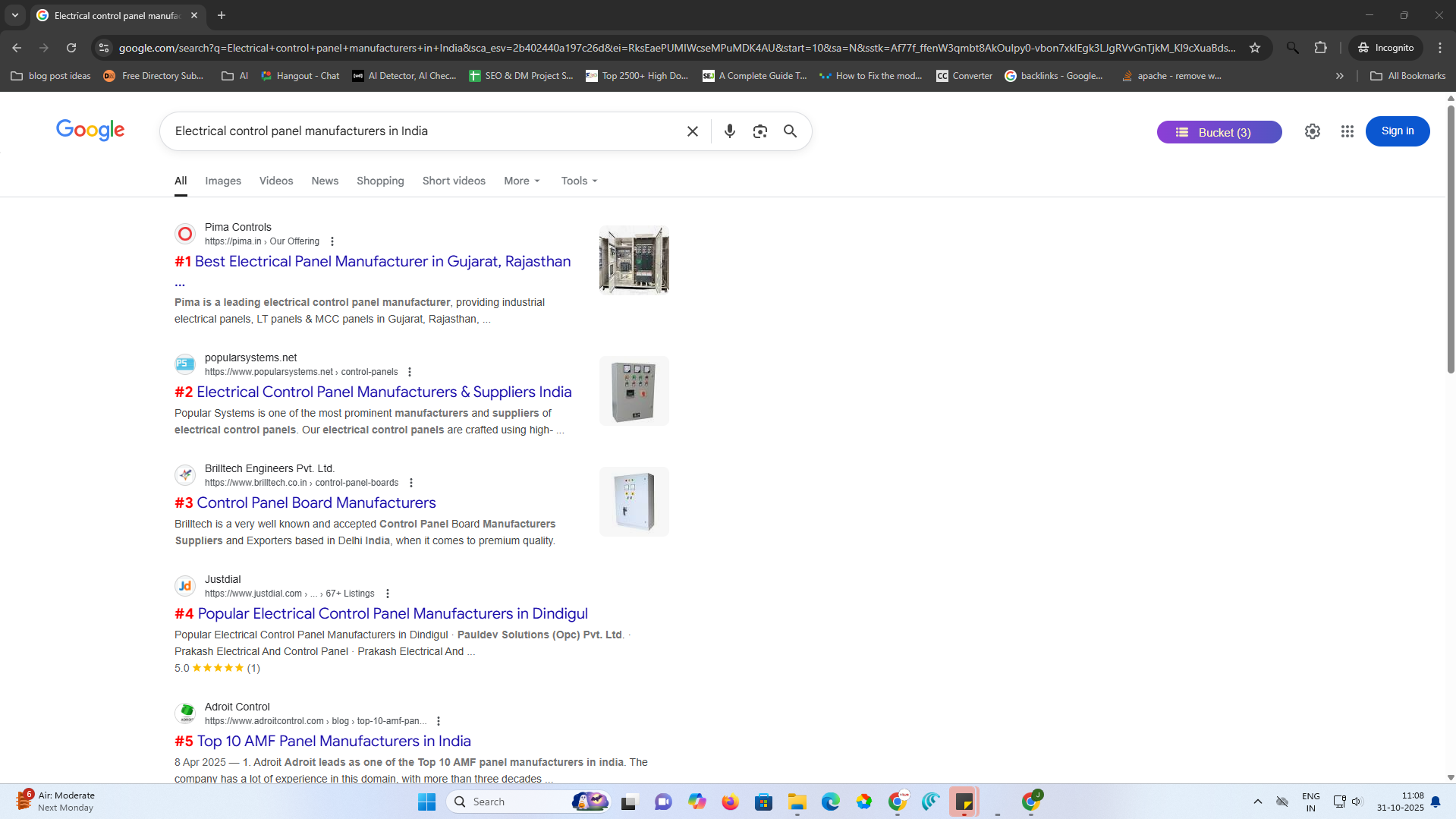
Task: Open Google Lens image search
Action: (x=759, y=131)
